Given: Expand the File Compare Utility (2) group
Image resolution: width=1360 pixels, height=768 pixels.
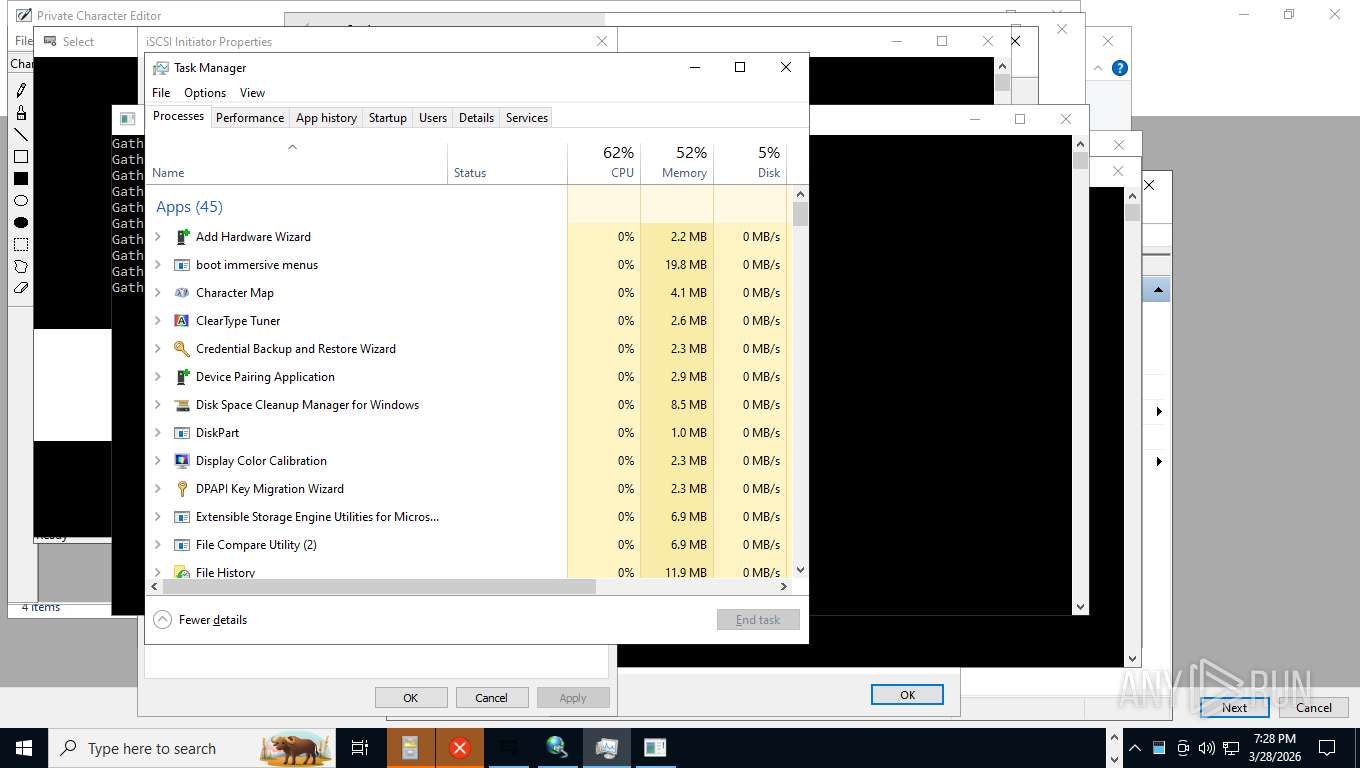Looking at the screenshot, I should (158, 545).
